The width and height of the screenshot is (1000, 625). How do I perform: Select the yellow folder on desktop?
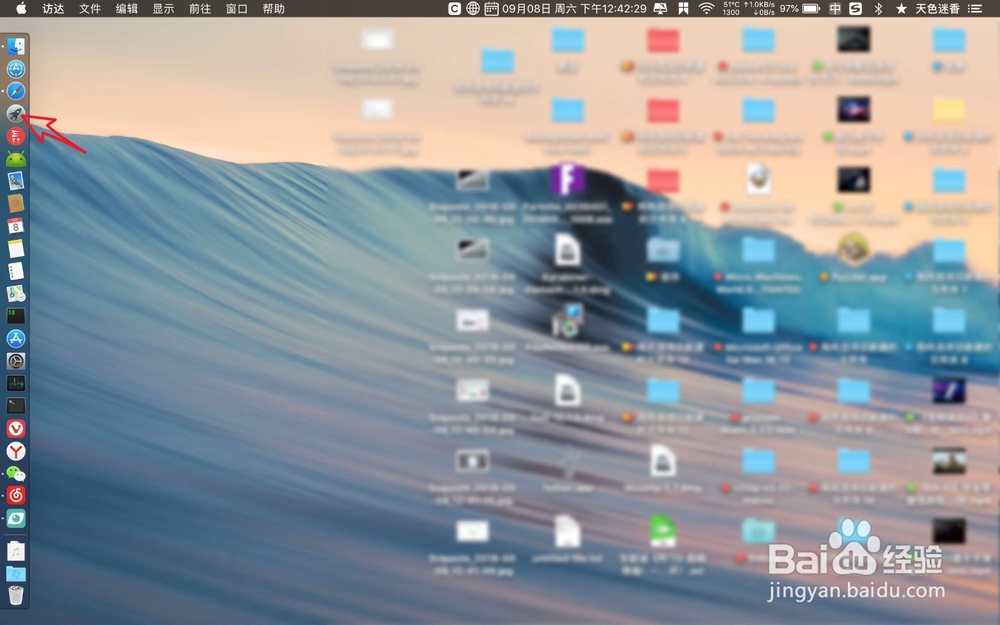(x=949, y=110)
